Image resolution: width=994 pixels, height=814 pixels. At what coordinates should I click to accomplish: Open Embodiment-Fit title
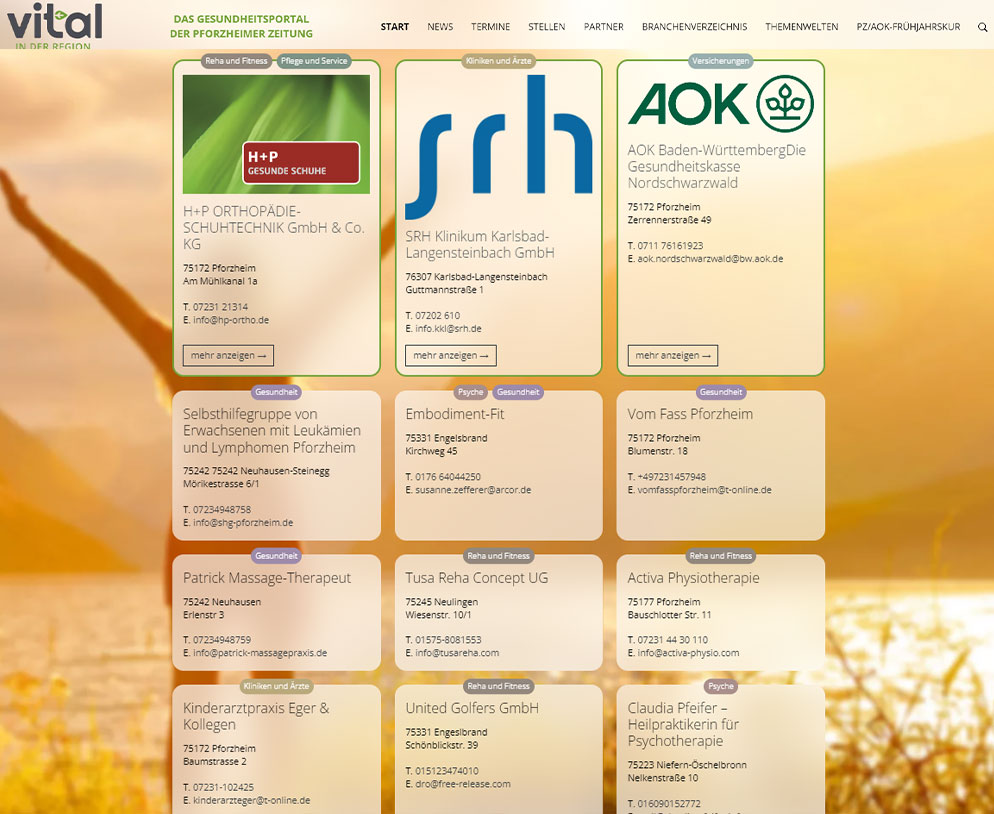[x=455, y=414]
